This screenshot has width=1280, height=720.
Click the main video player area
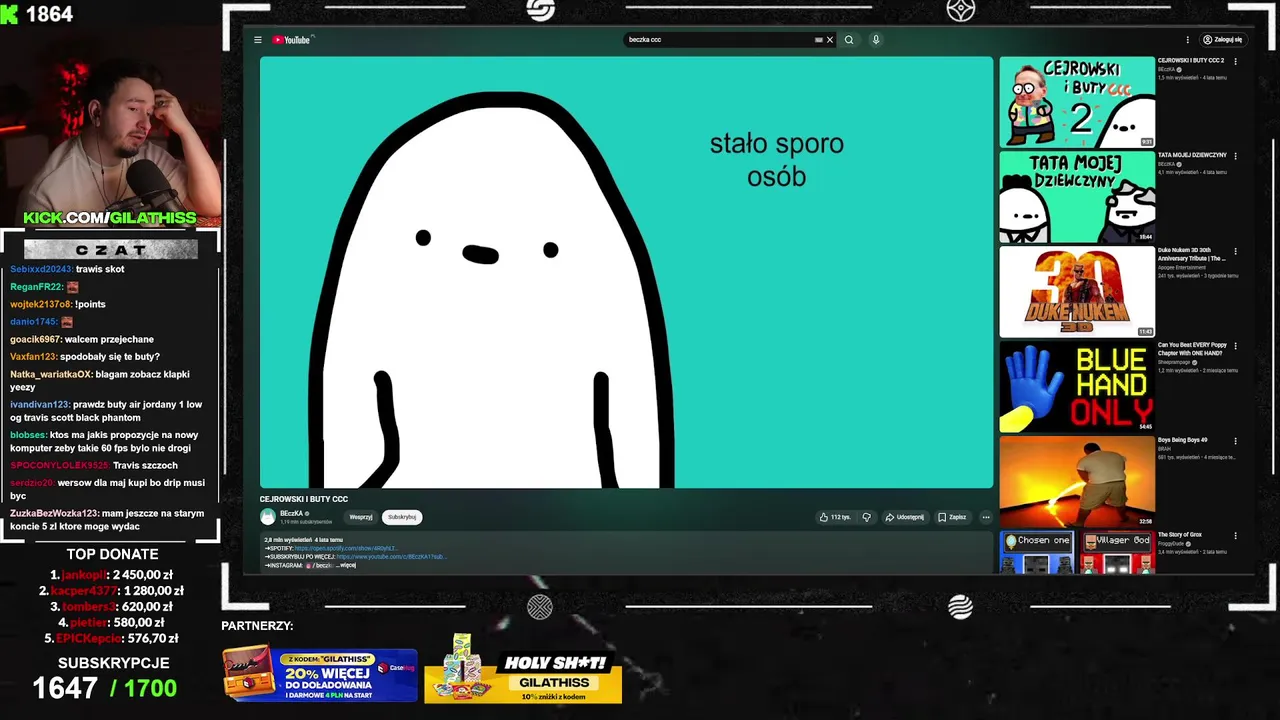626,272
